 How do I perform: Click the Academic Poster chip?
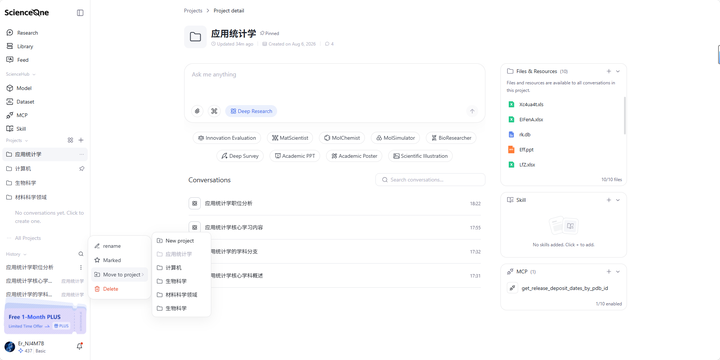(x=354, y=156)
